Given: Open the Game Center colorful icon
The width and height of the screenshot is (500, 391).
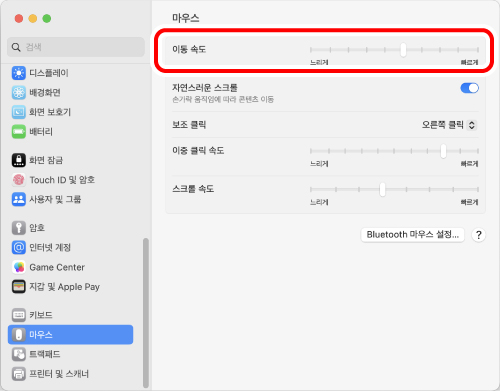Looking at the screenshot, I should pos(19,267).
